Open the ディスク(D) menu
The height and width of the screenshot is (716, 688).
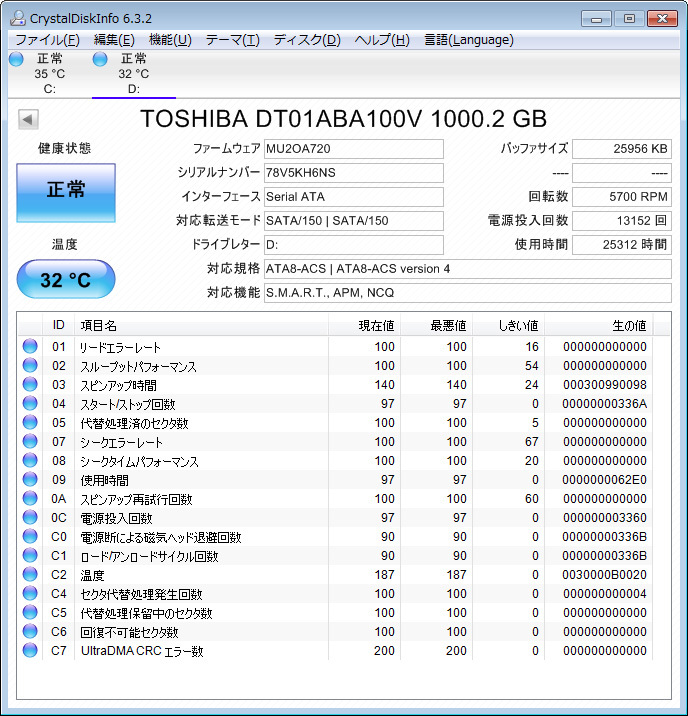(x=307, y=40)
